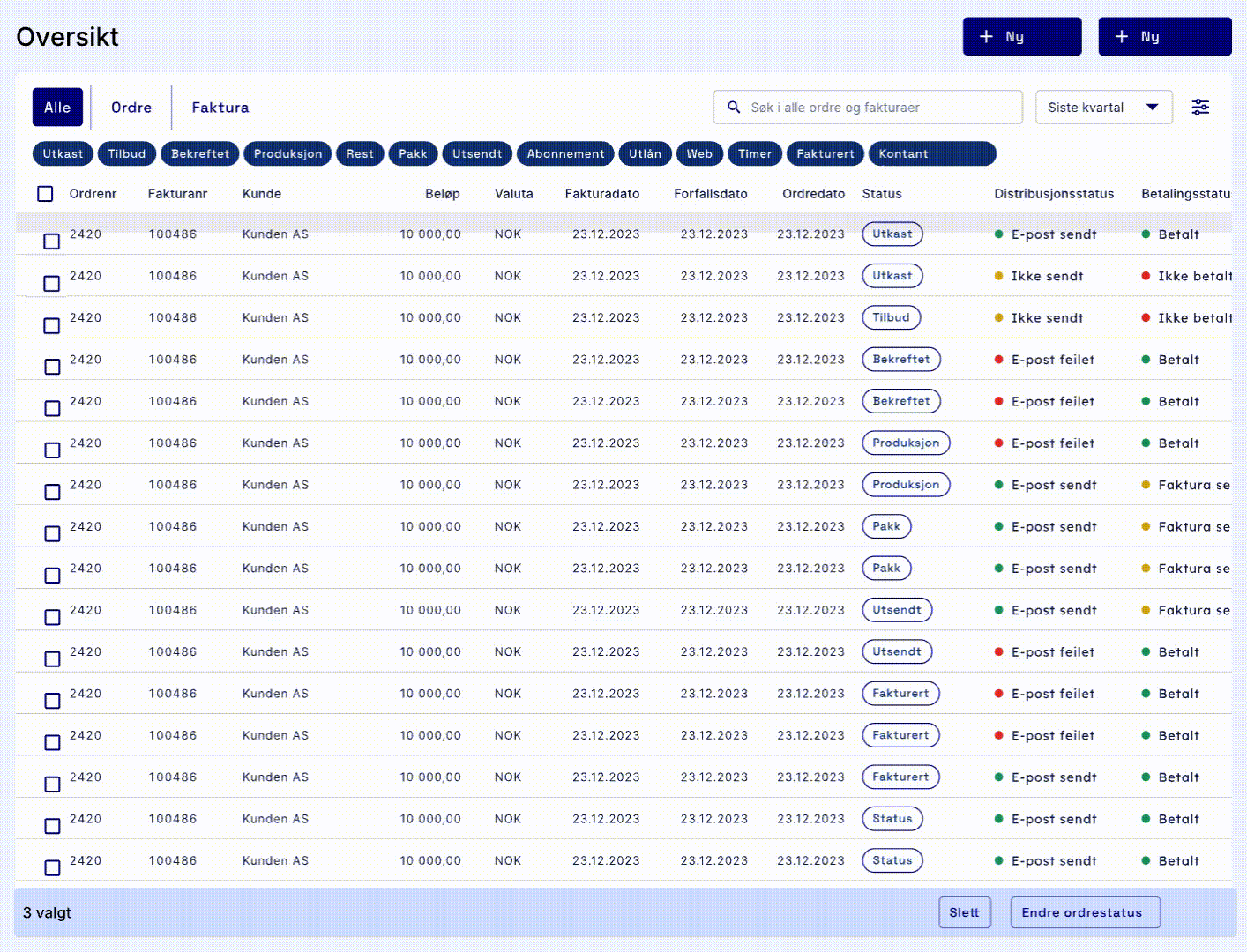Open the filter settings sliders icon
This screenshot has width=1247, height=952.
pyautogui.click(x=1200, y=107)
